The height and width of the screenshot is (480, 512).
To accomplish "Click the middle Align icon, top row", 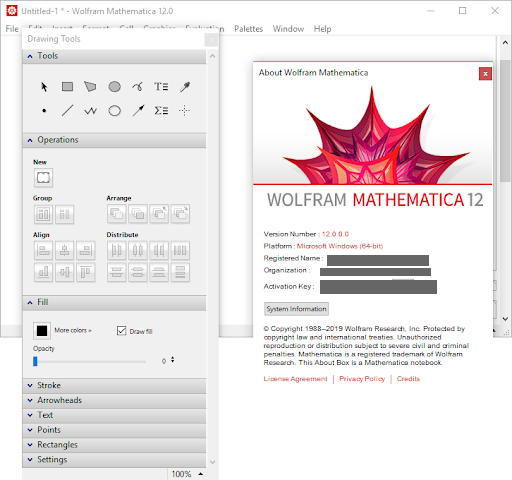I will click(65, 250).
